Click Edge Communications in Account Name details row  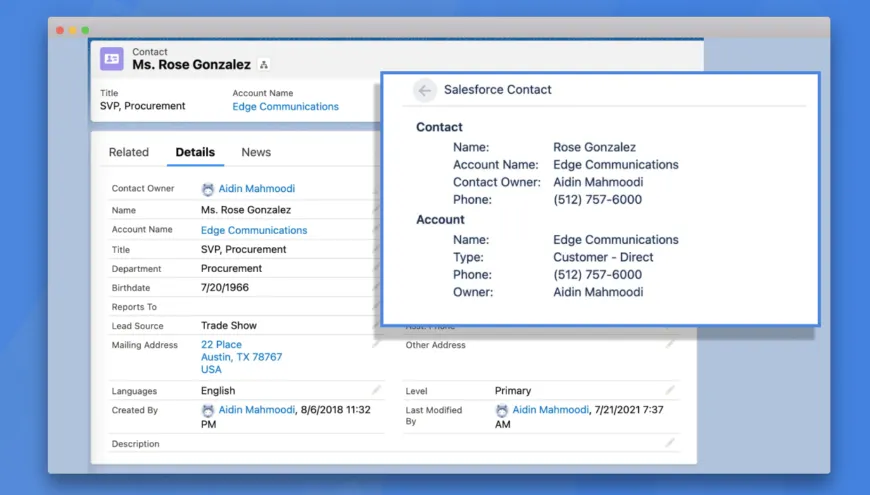point(254,230)
